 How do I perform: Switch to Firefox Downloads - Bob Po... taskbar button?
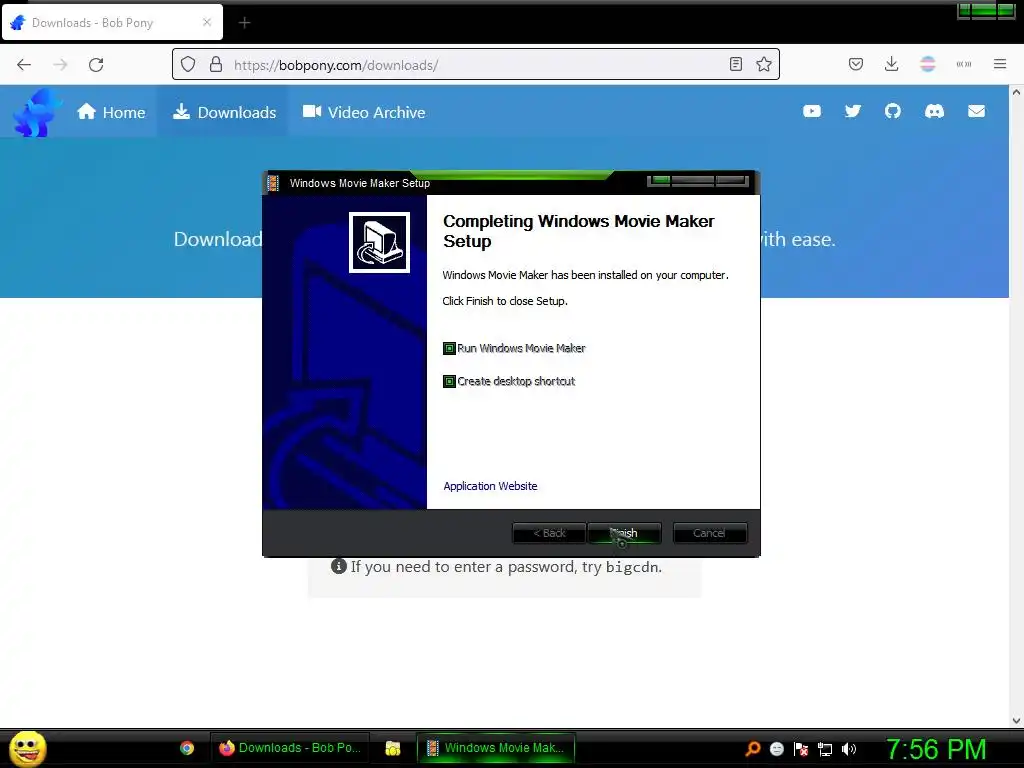[x=289, y=748]
